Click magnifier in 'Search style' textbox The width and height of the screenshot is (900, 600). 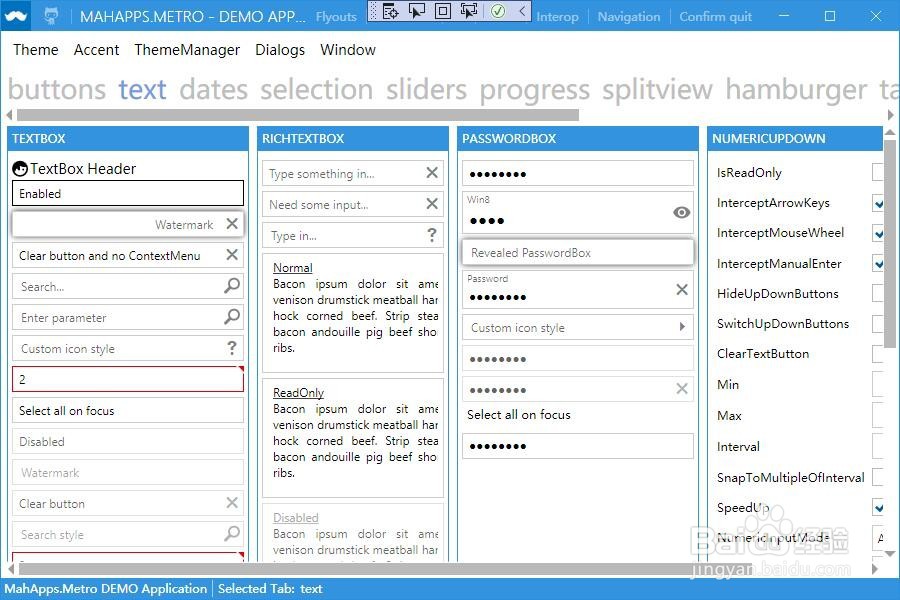[x=232, y=533]
